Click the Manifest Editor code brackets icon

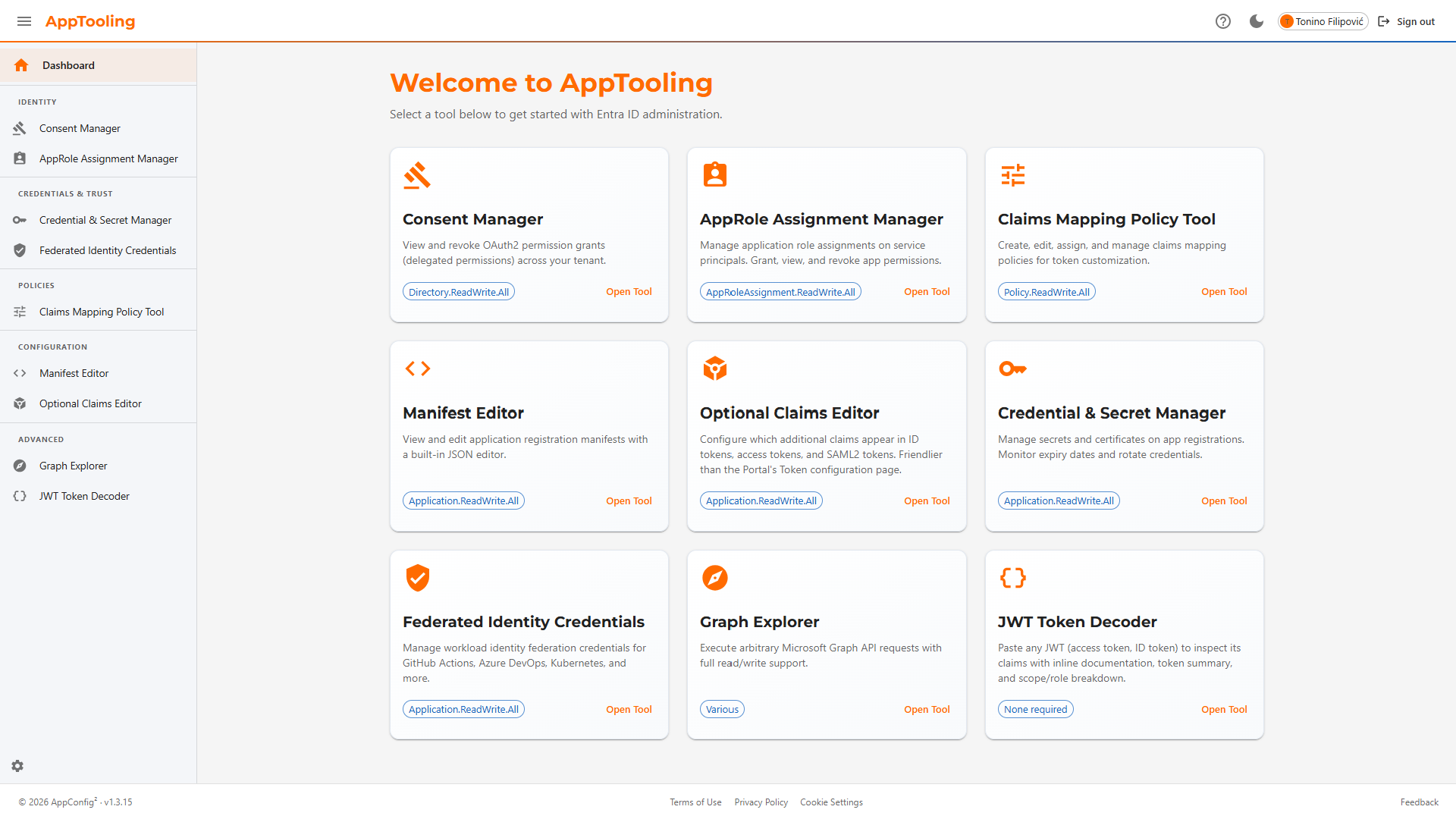19,373
